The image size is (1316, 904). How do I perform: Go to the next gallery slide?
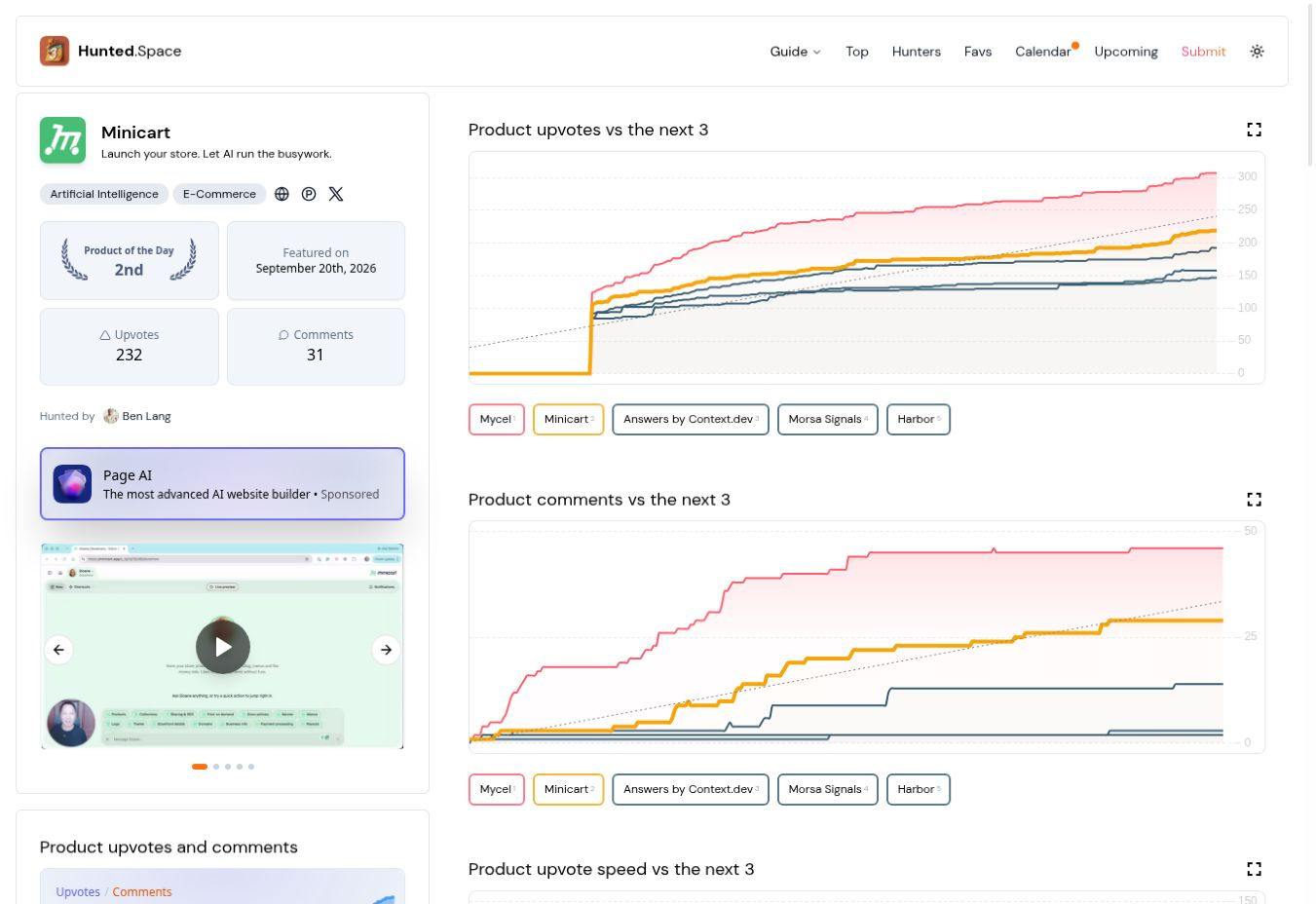point(387,650)
